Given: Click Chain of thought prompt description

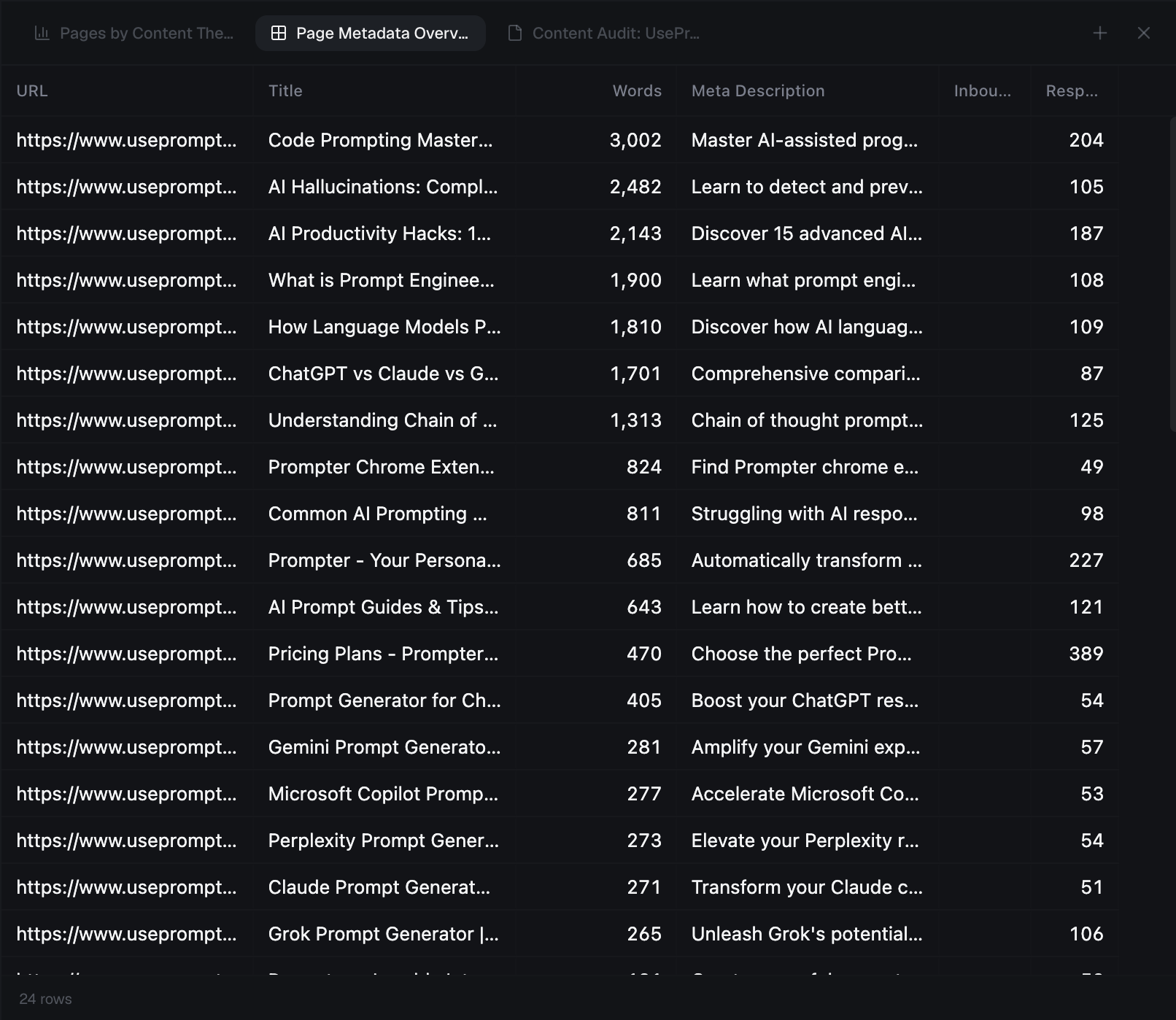Looking at the screenshot, I should tap(807, 420).
